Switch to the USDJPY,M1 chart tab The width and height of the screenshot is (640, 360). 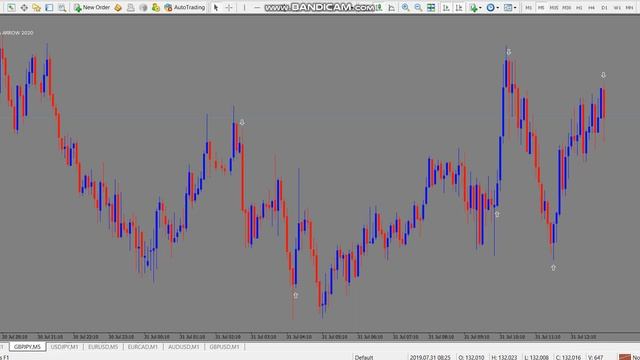(x=64, y=347)
